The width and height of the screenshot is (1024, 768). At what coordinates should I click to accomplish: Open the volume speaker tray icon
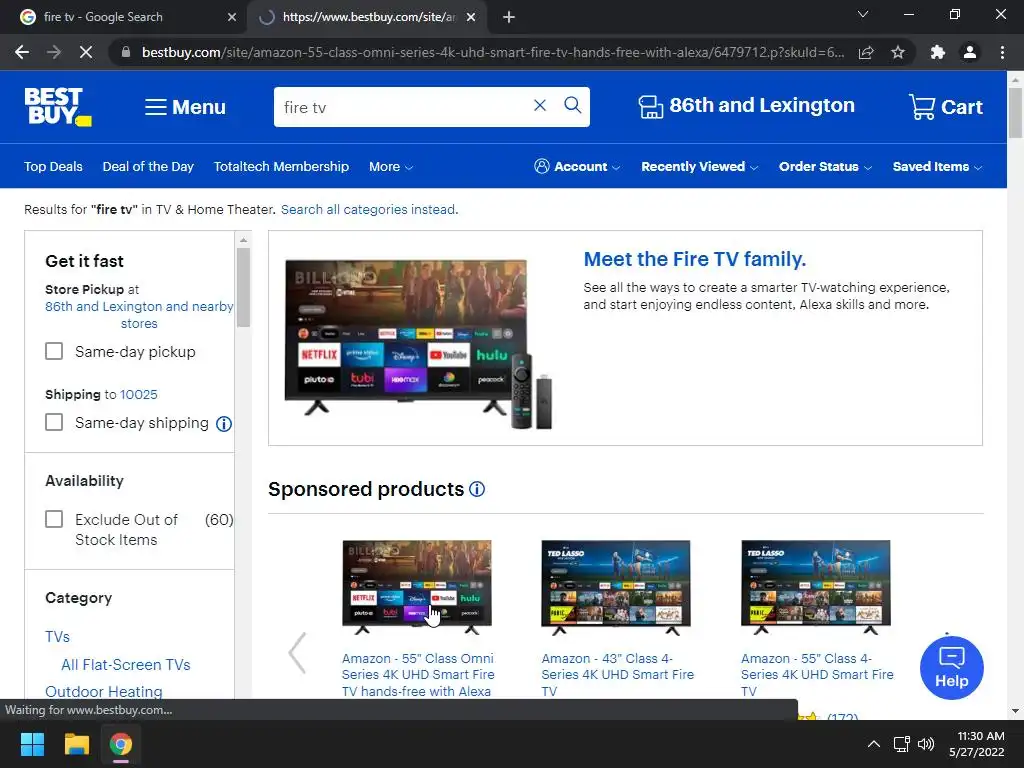[x=926, y=744]
